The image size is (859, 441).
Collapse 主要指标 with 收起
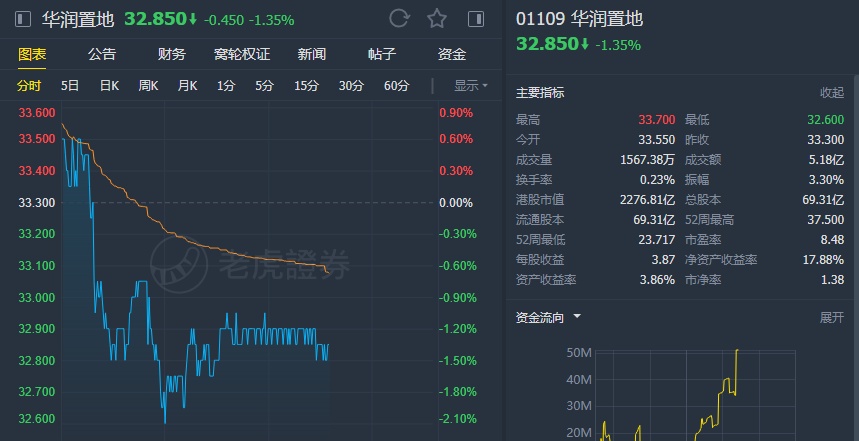tap(832, 93)
